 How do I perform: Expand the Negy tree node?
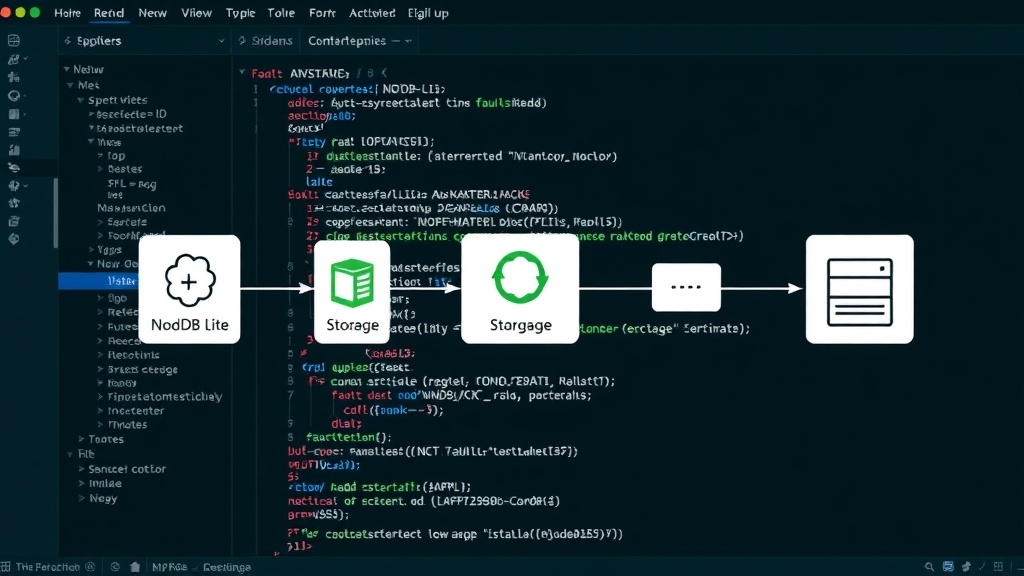pyautogui.click(x=82, y=498)
